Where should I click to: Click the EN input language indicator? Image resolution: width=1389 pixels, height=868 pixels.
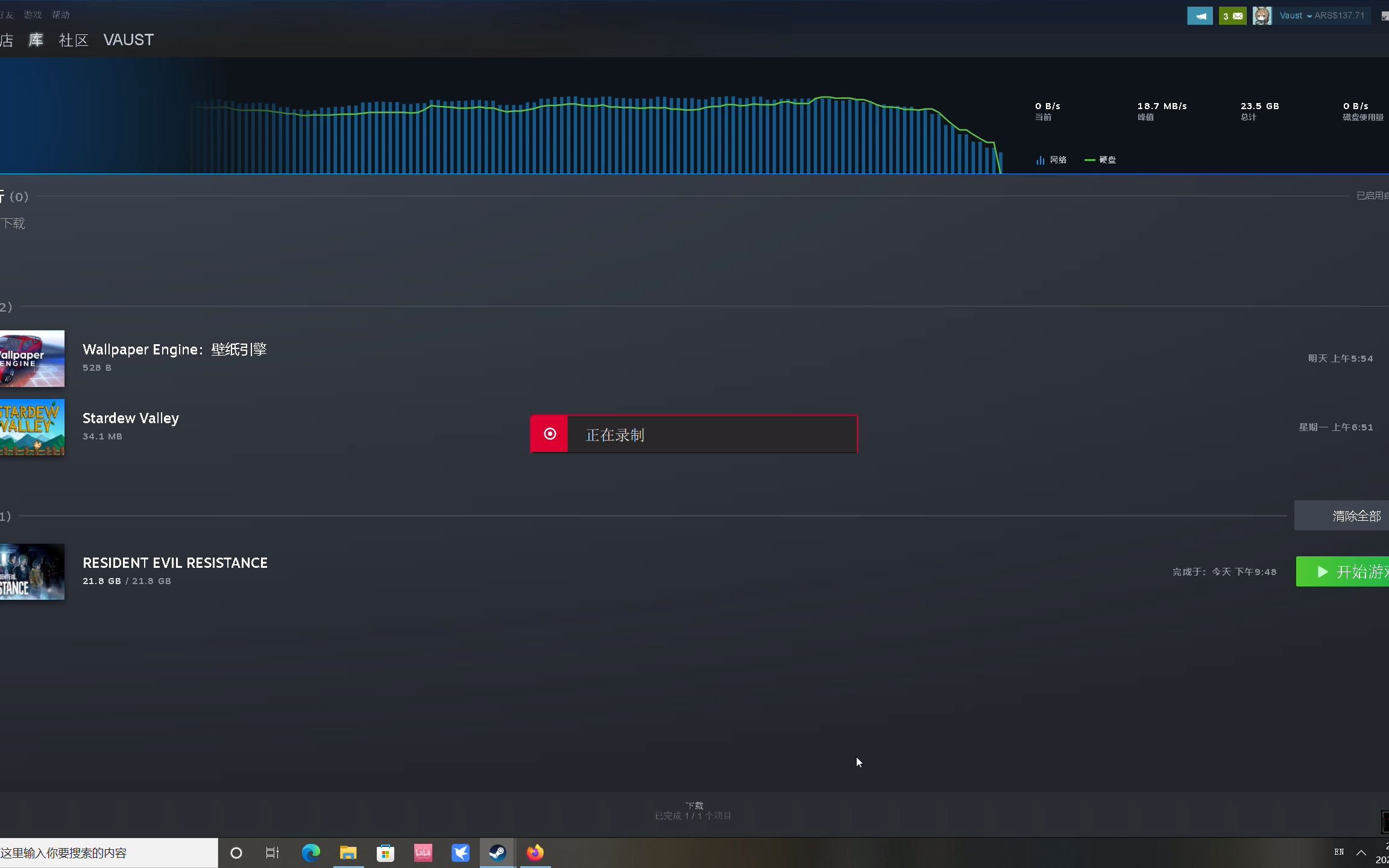(x=1339, y=852)
